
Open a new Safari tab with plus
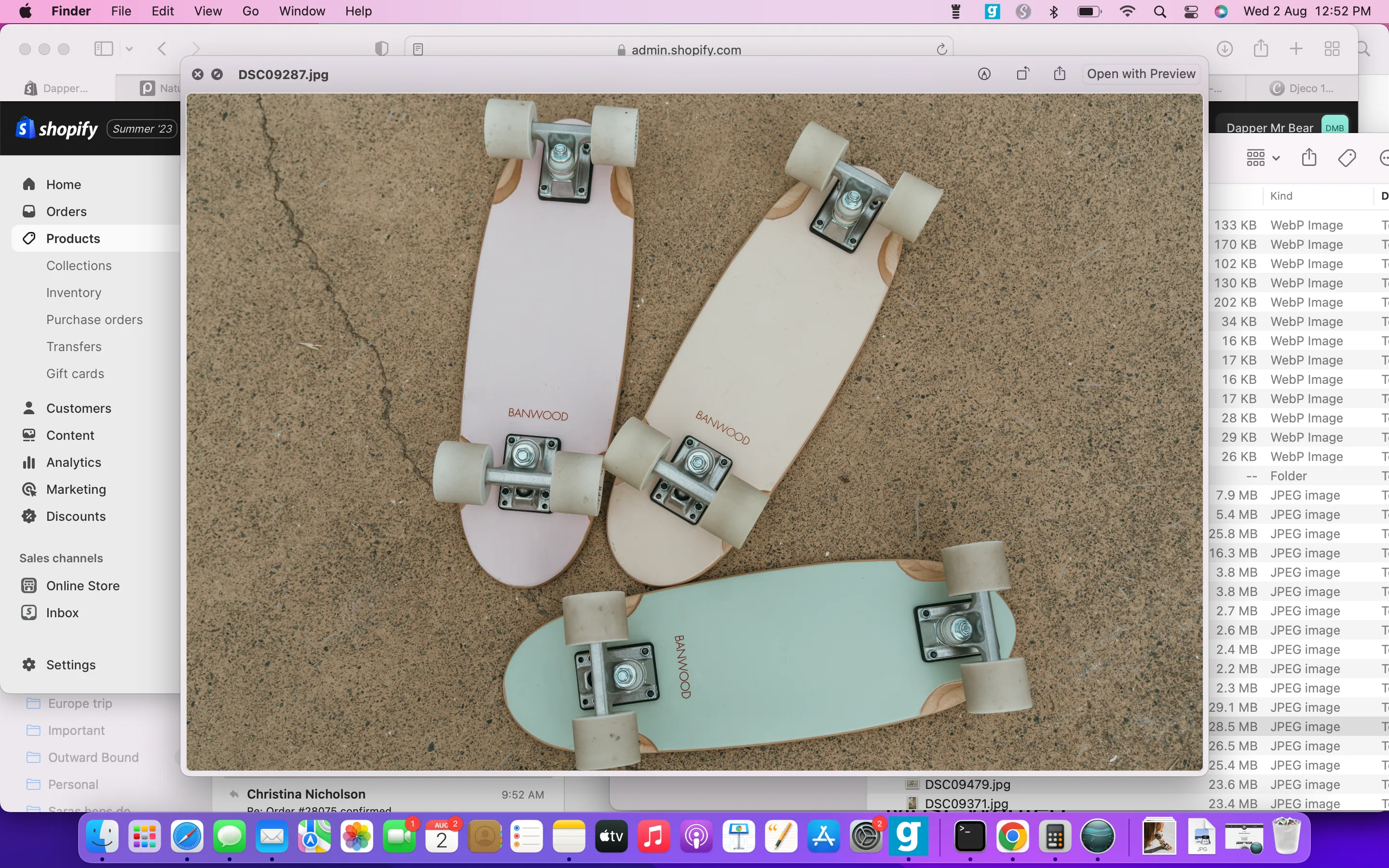tap(1296, 49)
